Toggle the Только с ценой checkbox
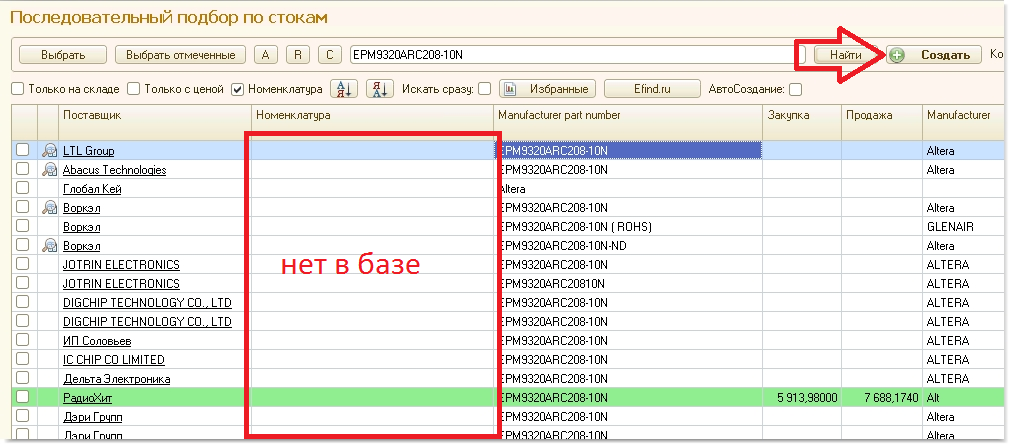1009x444 pixels. click(134, 89)
